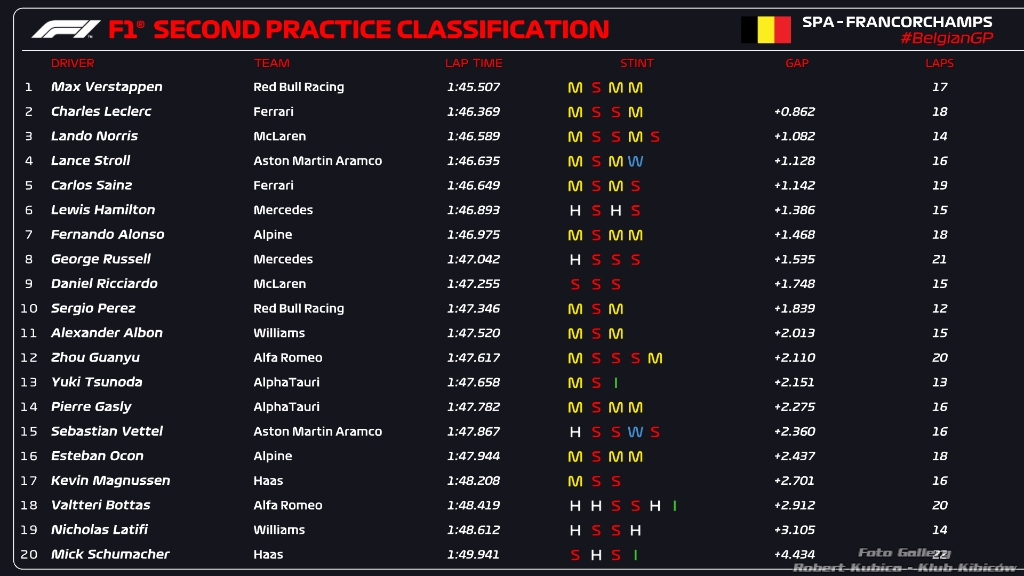Select the GAP column header
The height and width of the screenshot is (576, 1024).
[796, 63]
